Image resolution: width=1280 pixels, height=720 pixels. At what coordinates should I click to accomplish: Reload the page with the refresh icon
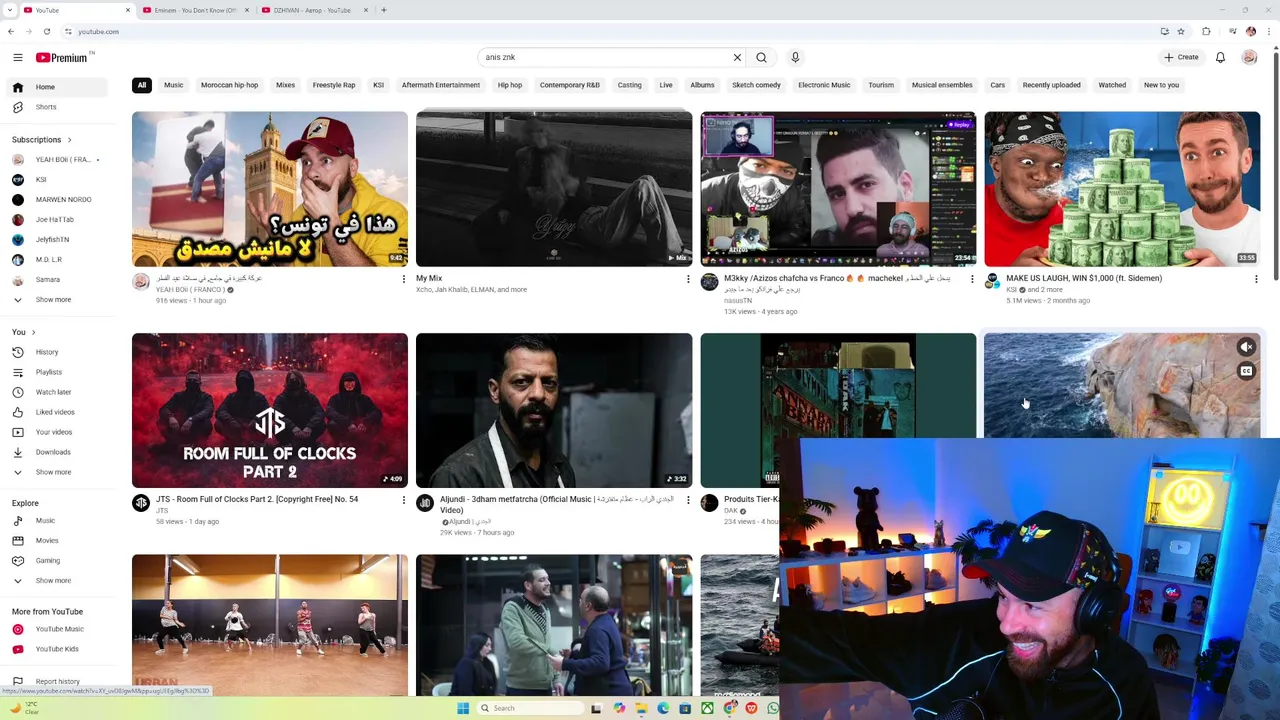click(46, 31)
